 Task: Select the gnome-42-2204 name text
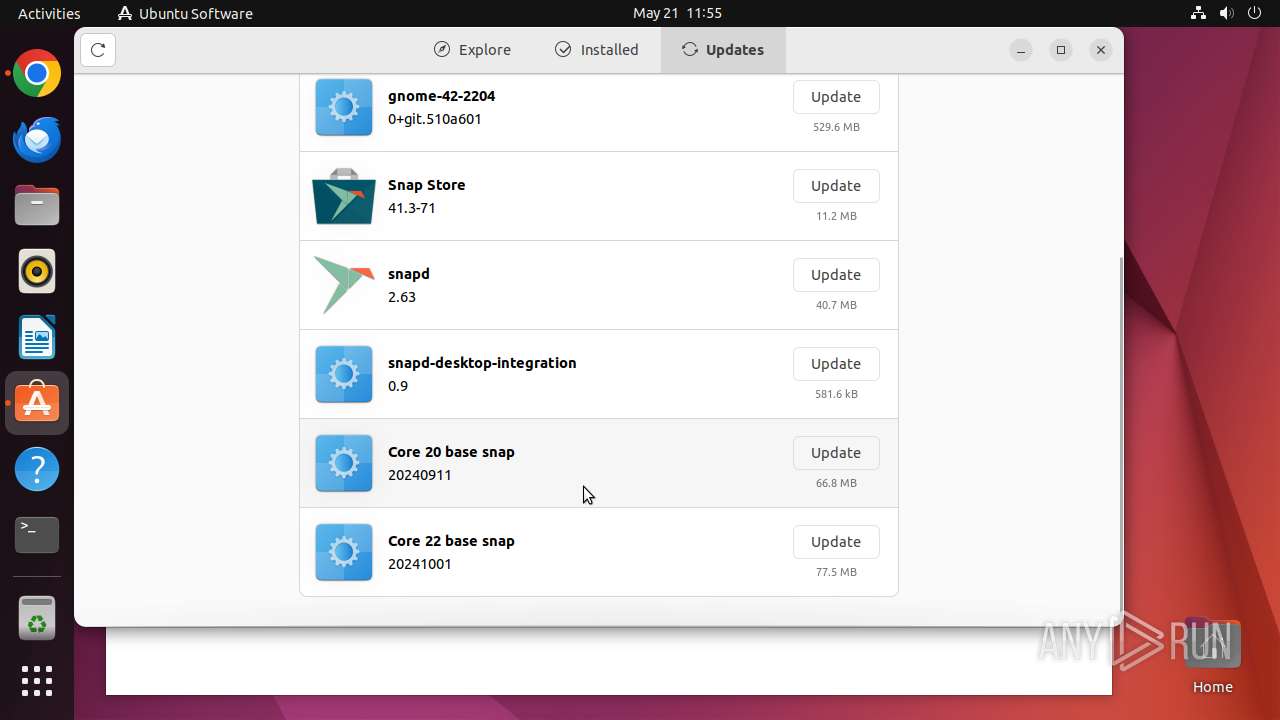(x=441, y=96)
